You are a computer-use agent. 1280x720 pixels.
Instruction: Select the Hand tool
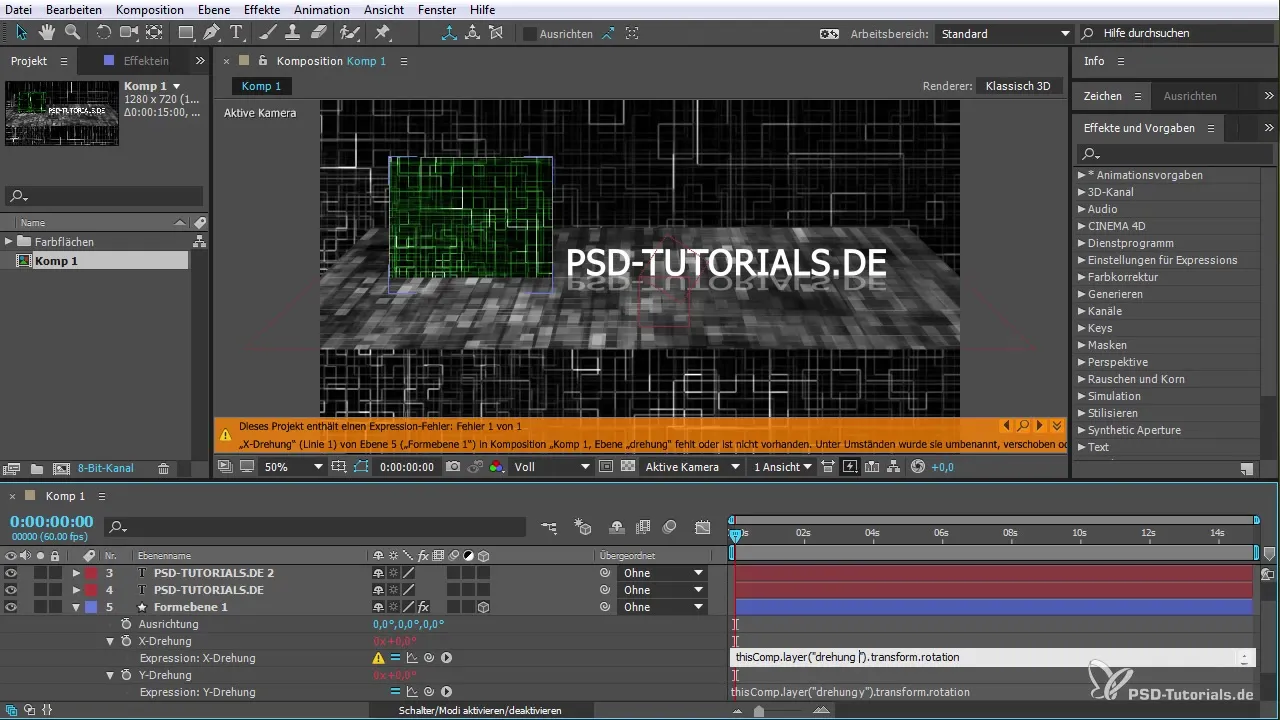tap(46, 33)
